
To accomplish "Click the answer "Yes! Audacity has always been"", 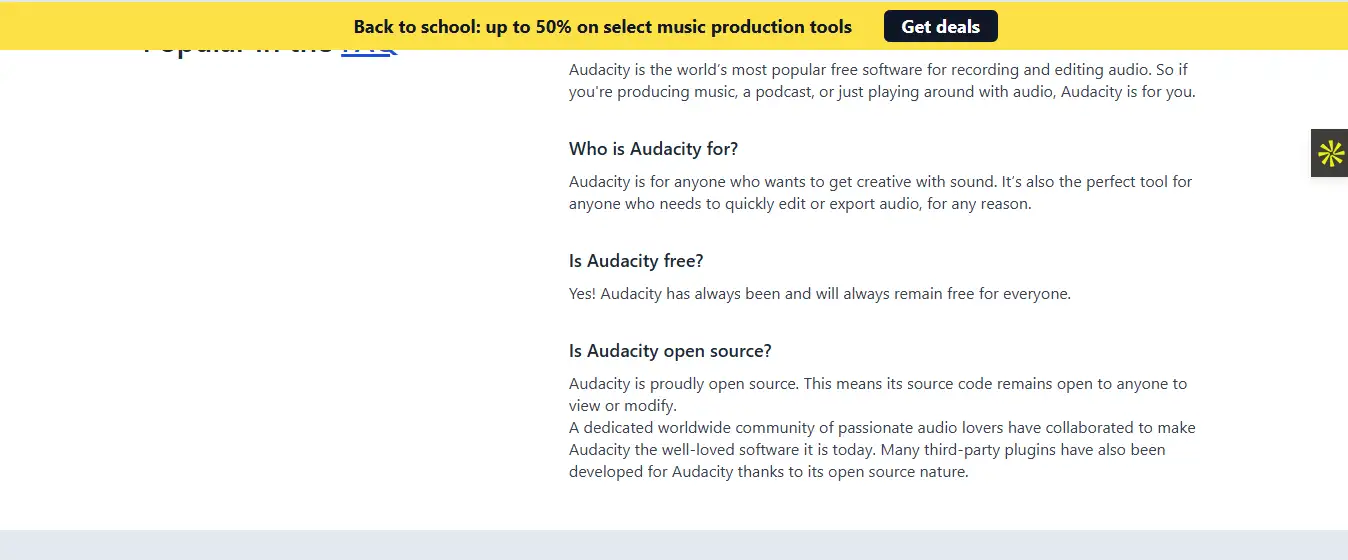I will (x=819, y=294).
